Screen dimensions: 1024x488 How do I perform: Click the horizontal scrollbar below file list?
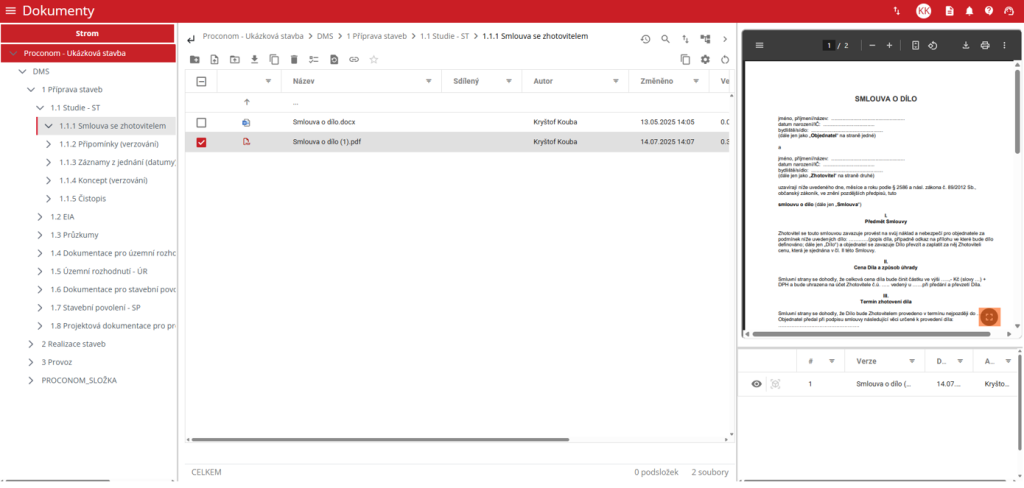point(400,439)
